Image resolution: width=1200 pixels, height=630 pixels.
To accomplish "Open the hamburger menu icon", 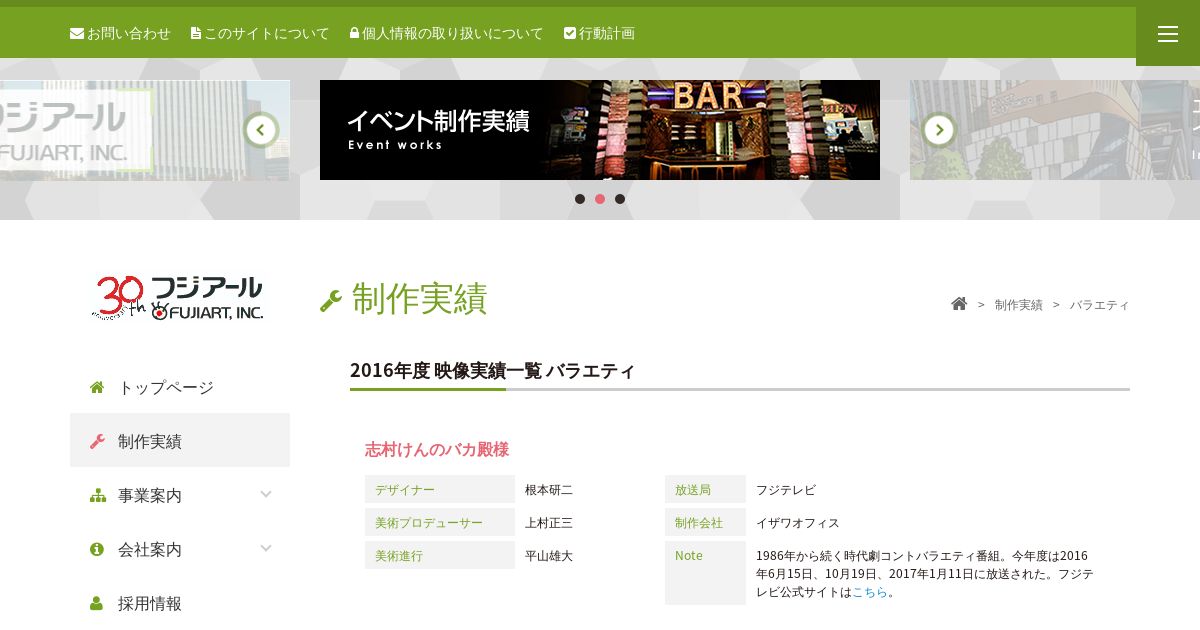I will (1167, 34).
